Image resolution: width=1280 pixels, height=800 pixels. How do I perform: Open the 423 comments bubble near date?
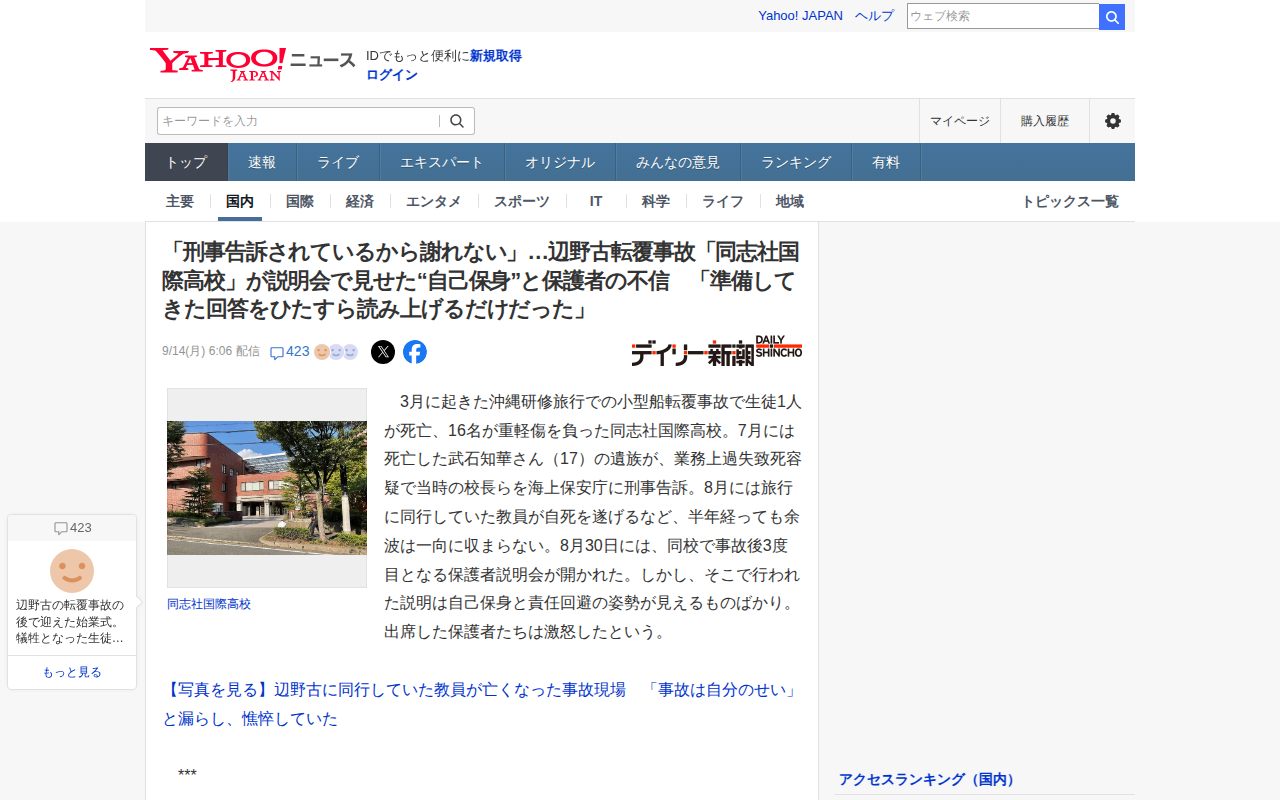(x=290, y=352)
